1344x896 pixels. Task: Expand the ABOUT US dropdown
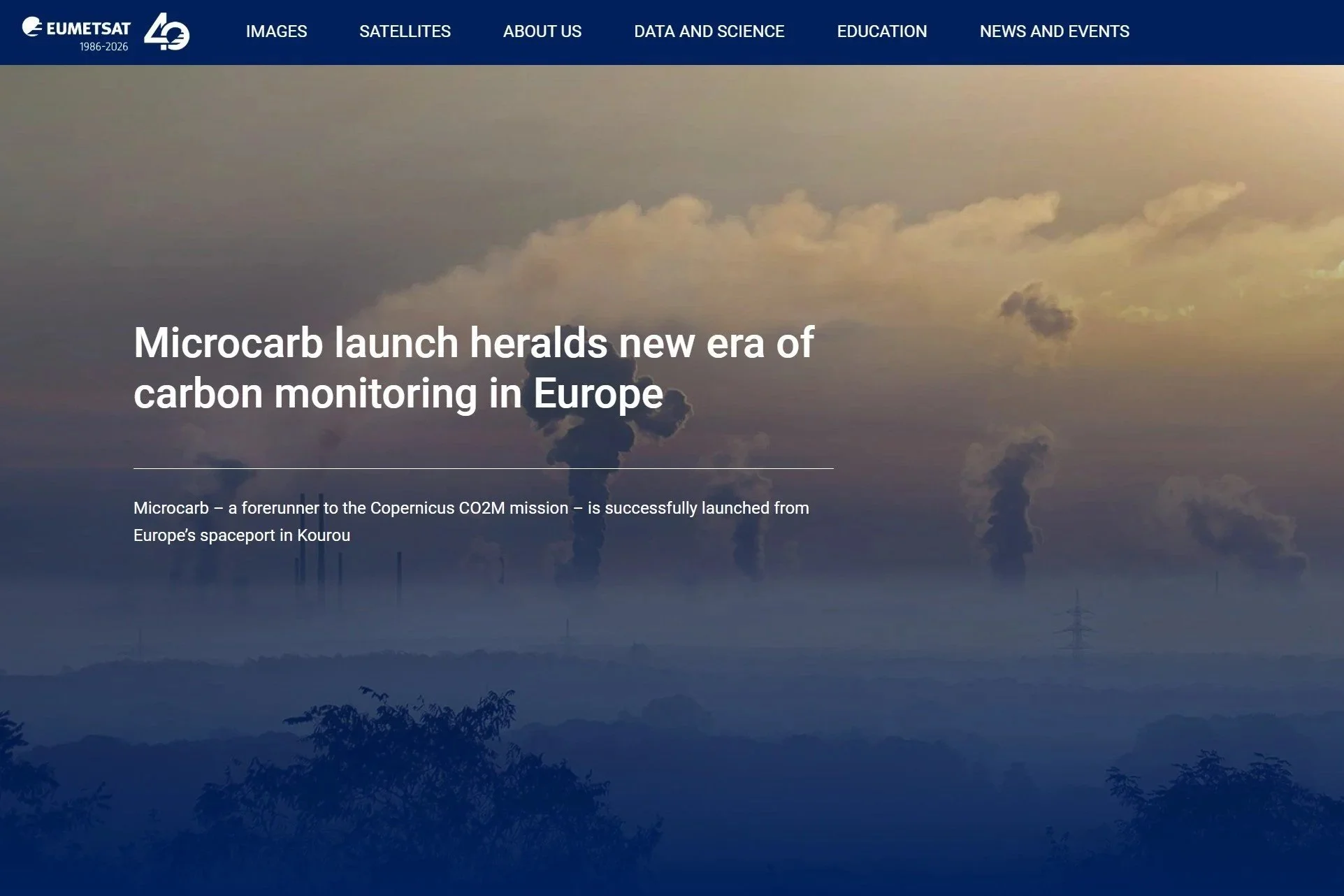coord(542,31)
